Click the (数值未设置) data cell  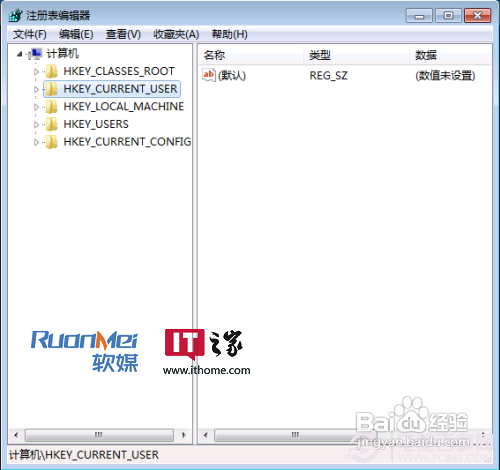click(445, 76)
